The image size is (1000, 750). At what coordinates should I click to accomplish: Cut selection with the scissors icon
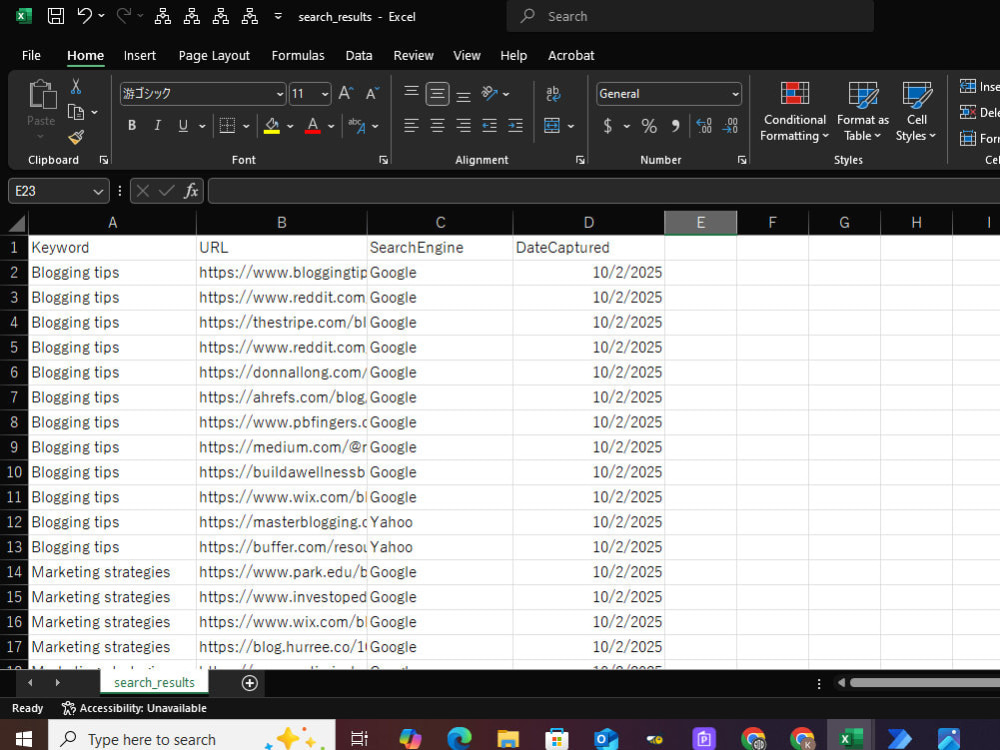coord(76,86)
